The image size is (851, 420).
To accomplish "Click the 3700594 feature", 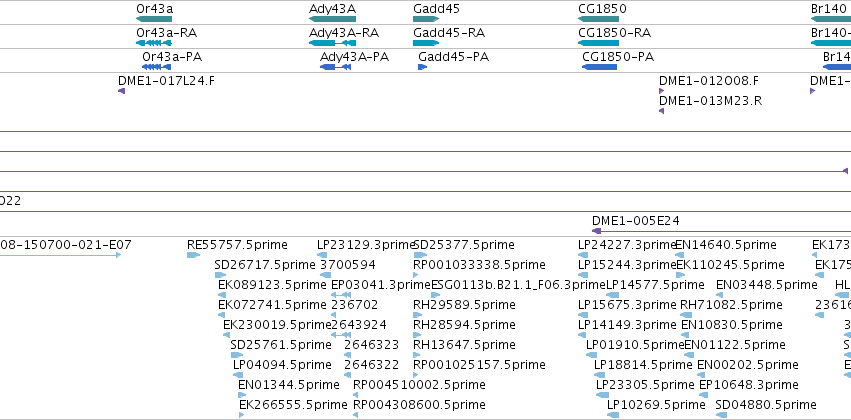I will click(325, 275).
